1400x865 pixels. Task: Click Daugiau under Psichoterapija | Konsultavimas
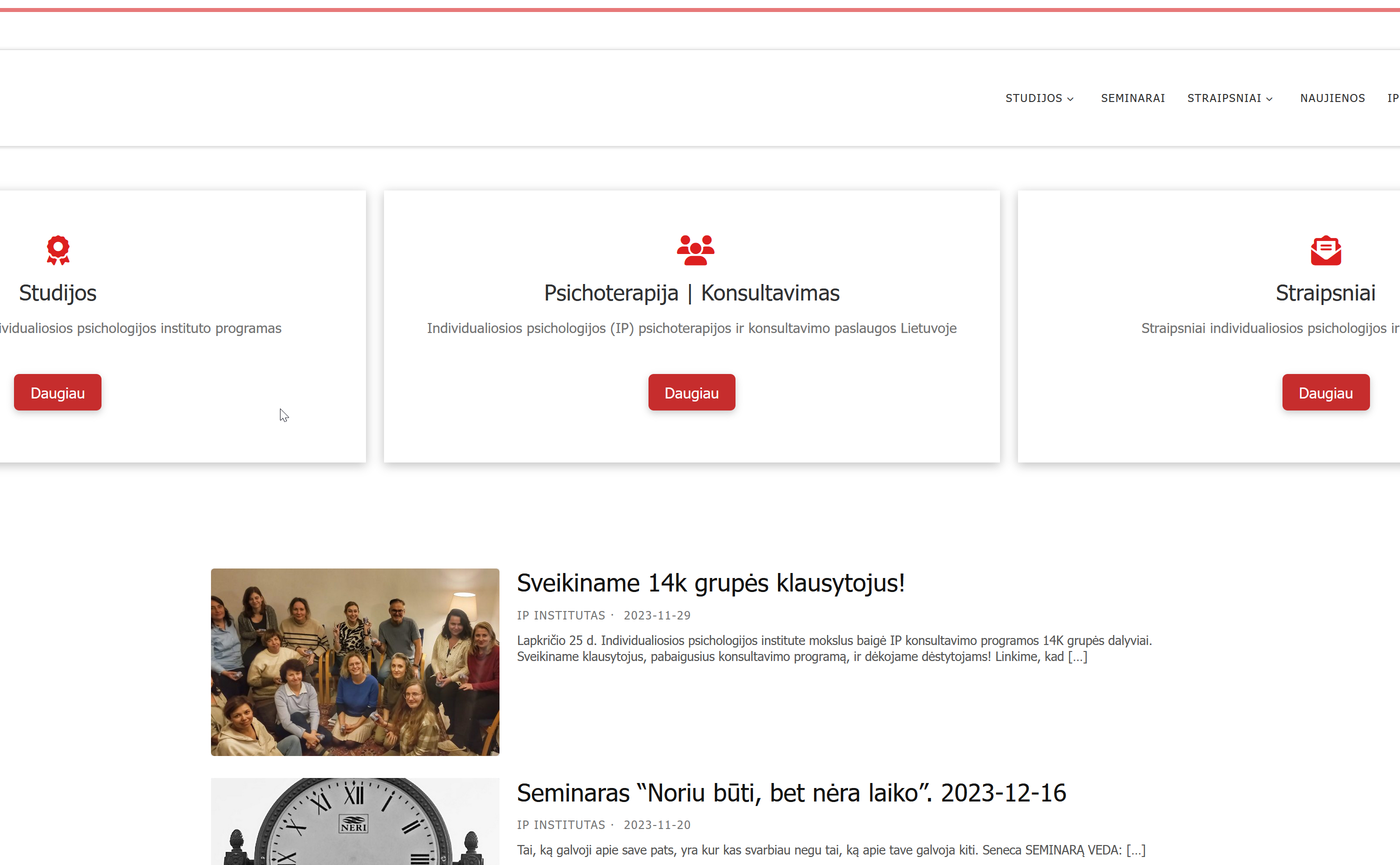tap(691, 392)
